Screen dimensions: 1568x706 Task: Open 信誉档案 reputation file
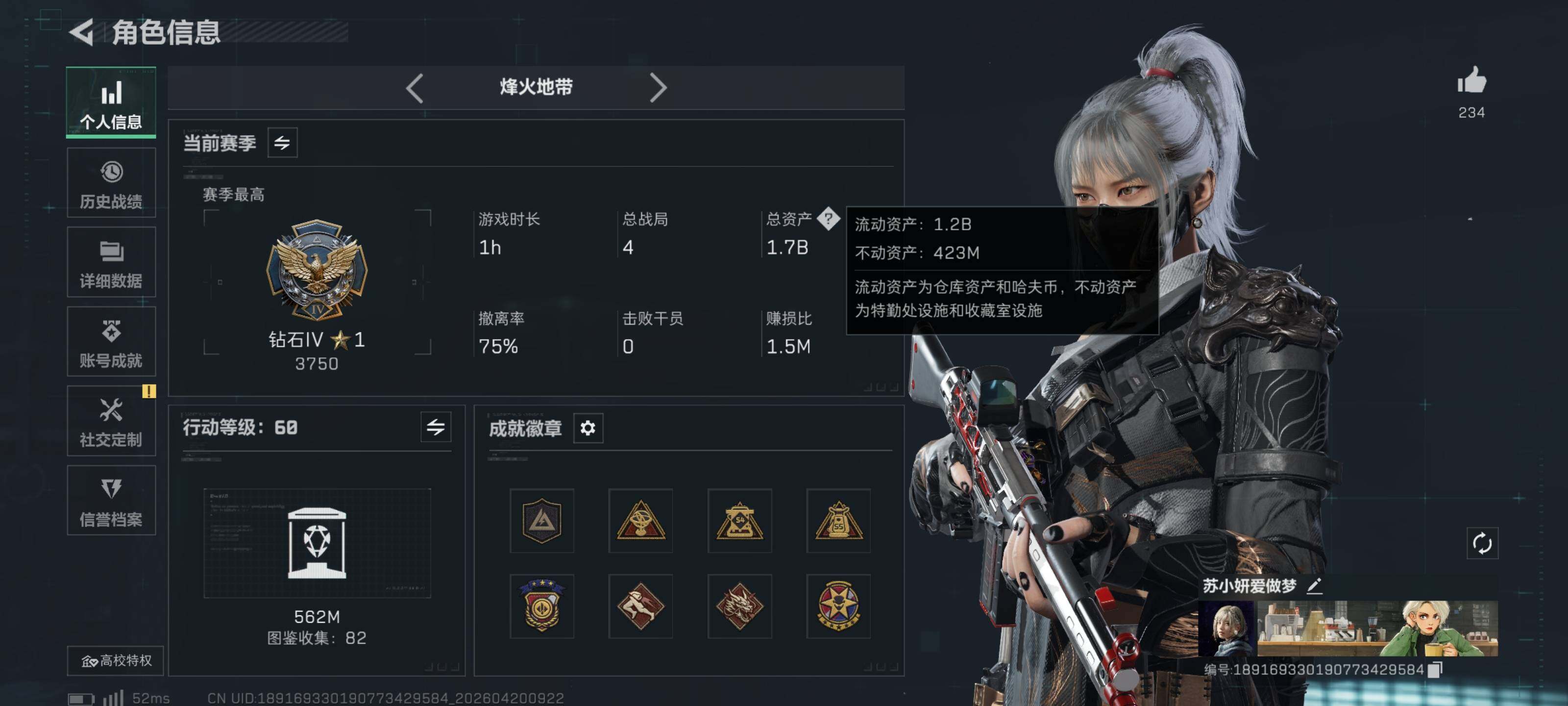pyautogui.click(x=111, y=501)
